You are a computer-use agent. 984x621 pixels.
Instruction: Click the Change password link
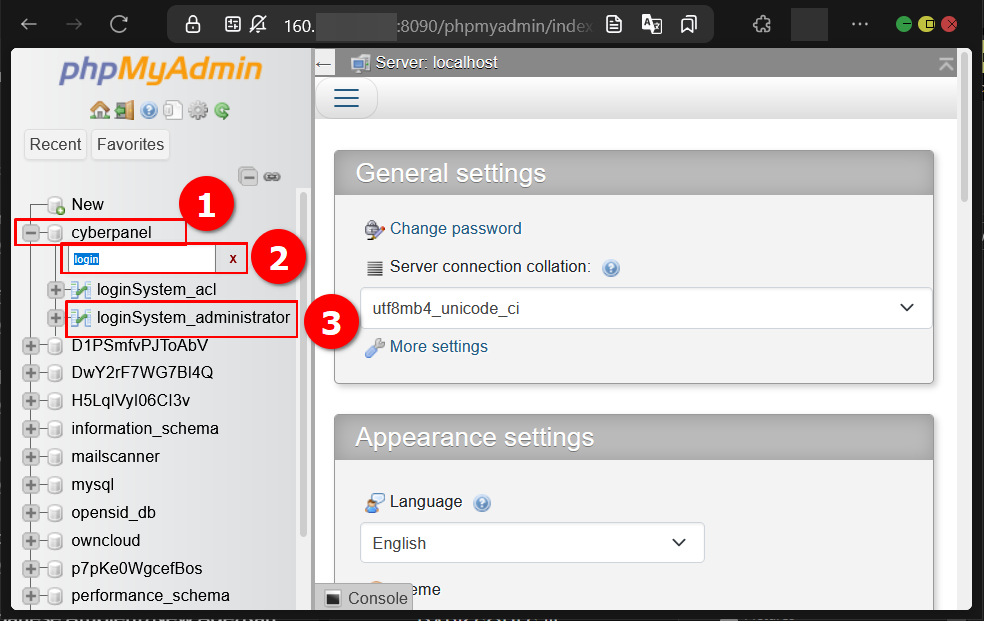coord(456,228)
